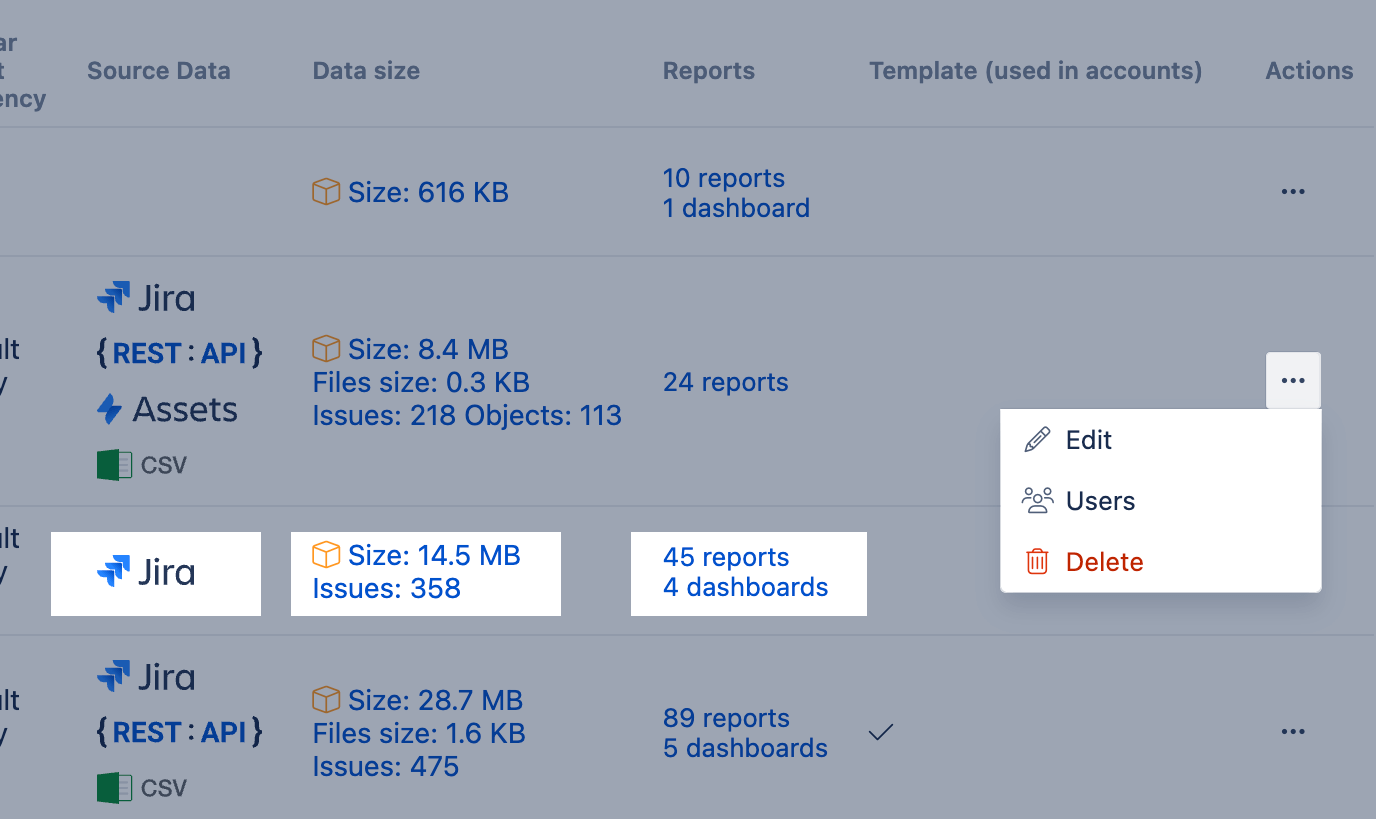
Task: Click the Jira logo in the 14.5 MB row
Action: coord(146,572)
